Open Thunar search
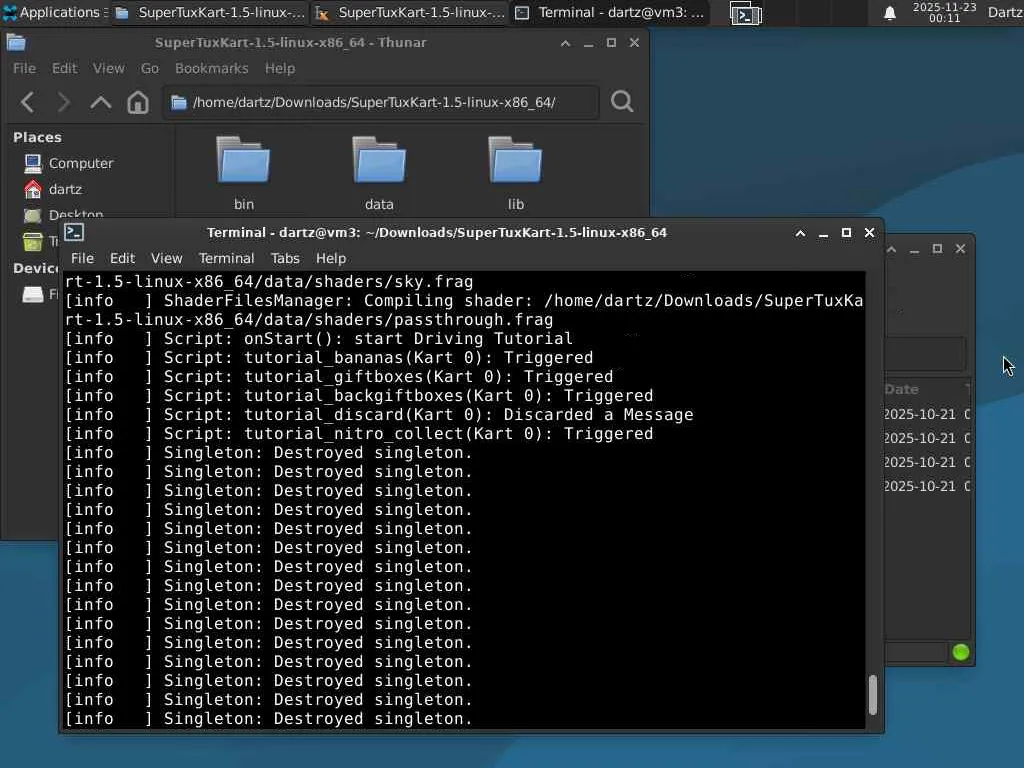The height and width of the screenshot is (768, 1024). (x=622, y=101)
